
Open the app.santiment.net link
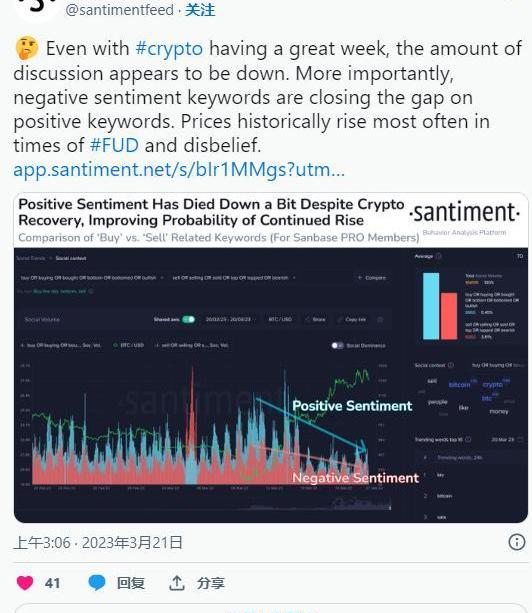[x=179, y=170]
